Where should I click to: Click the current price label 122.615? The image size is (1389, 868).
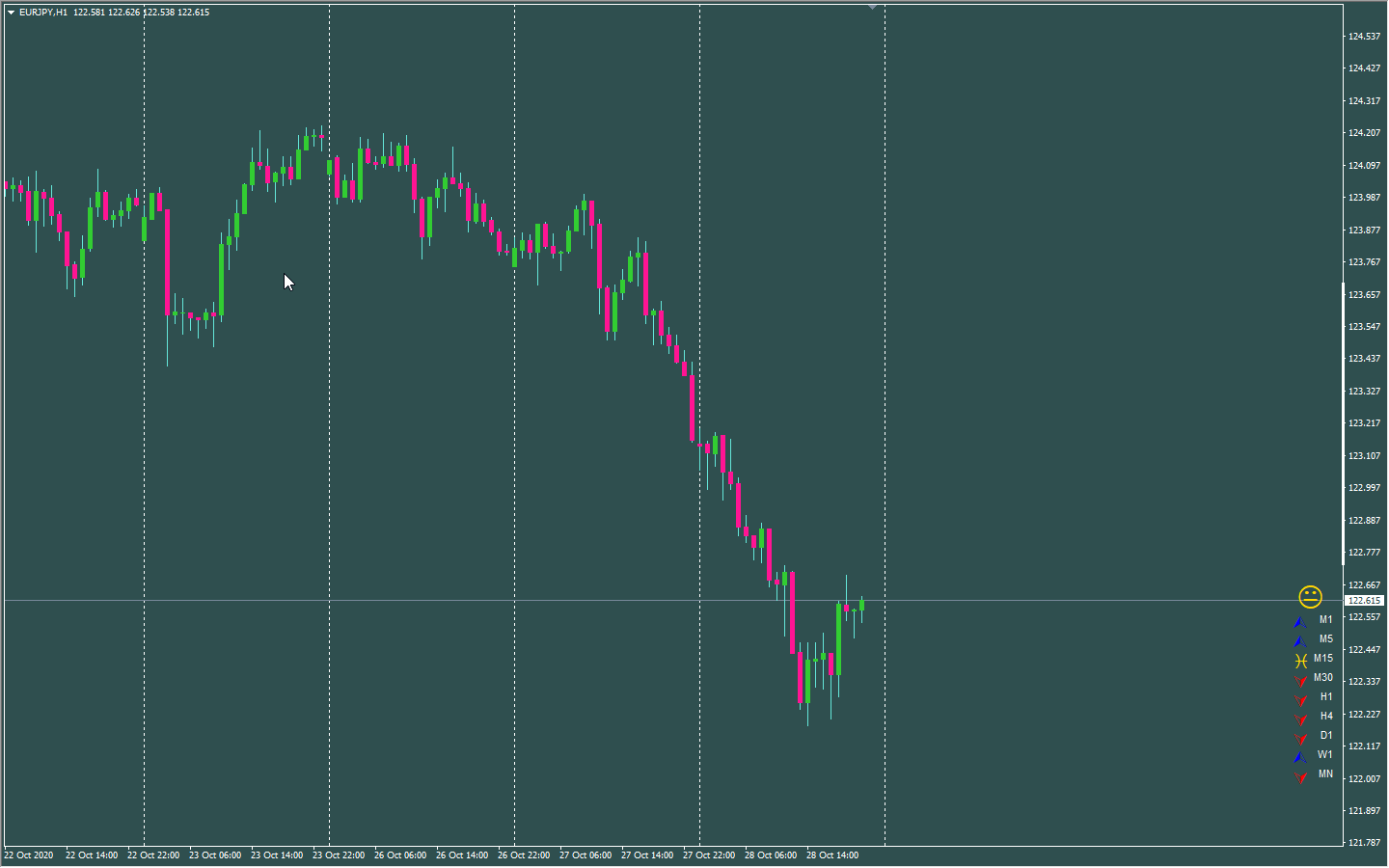[x=1364, y=600]
